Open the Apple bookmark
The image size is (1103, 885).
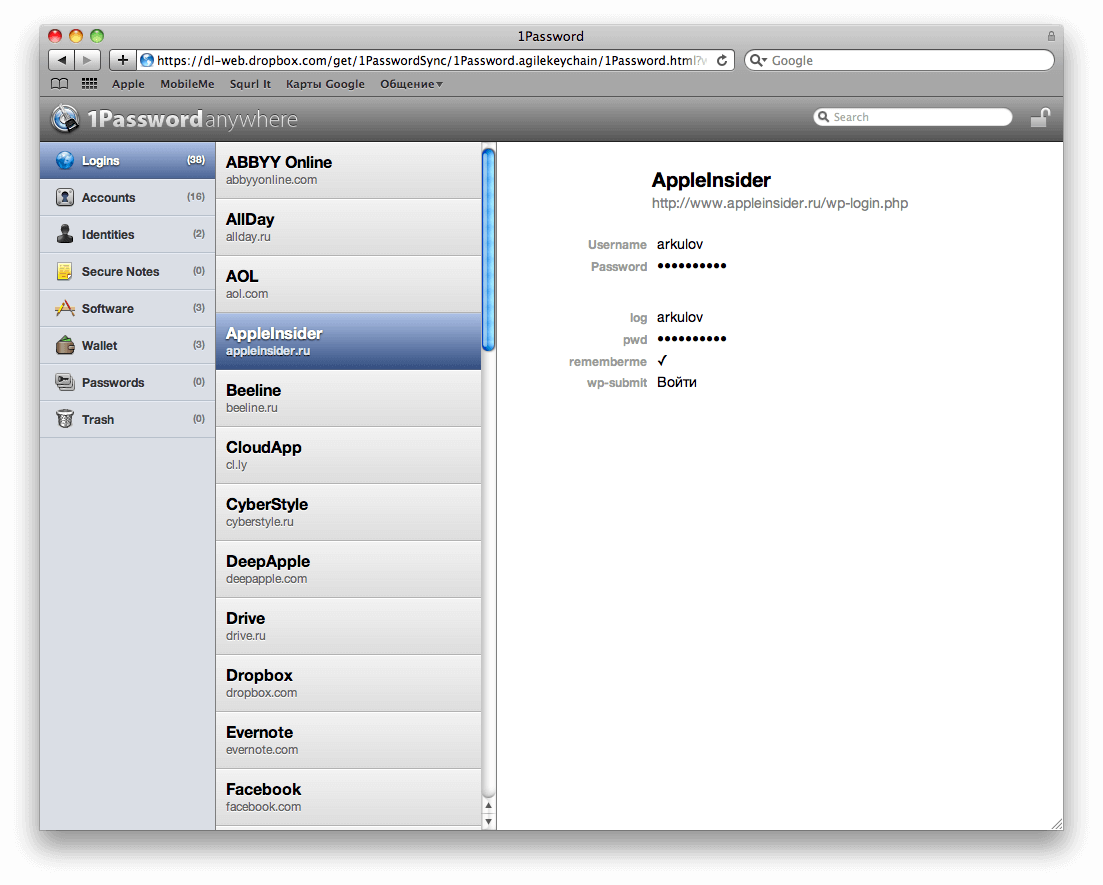point(128,84)
